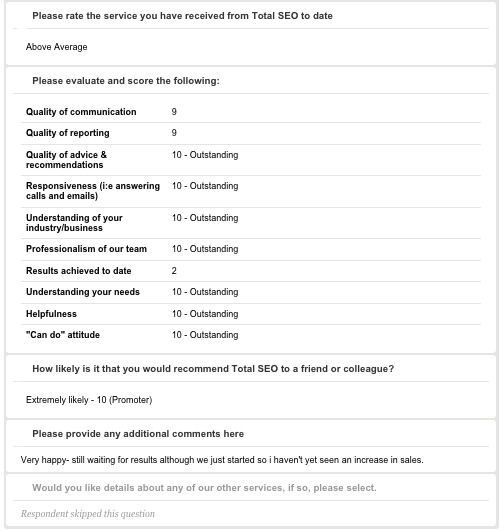Click the 'Please evaluate and score the following' heading

click(126, 81)
